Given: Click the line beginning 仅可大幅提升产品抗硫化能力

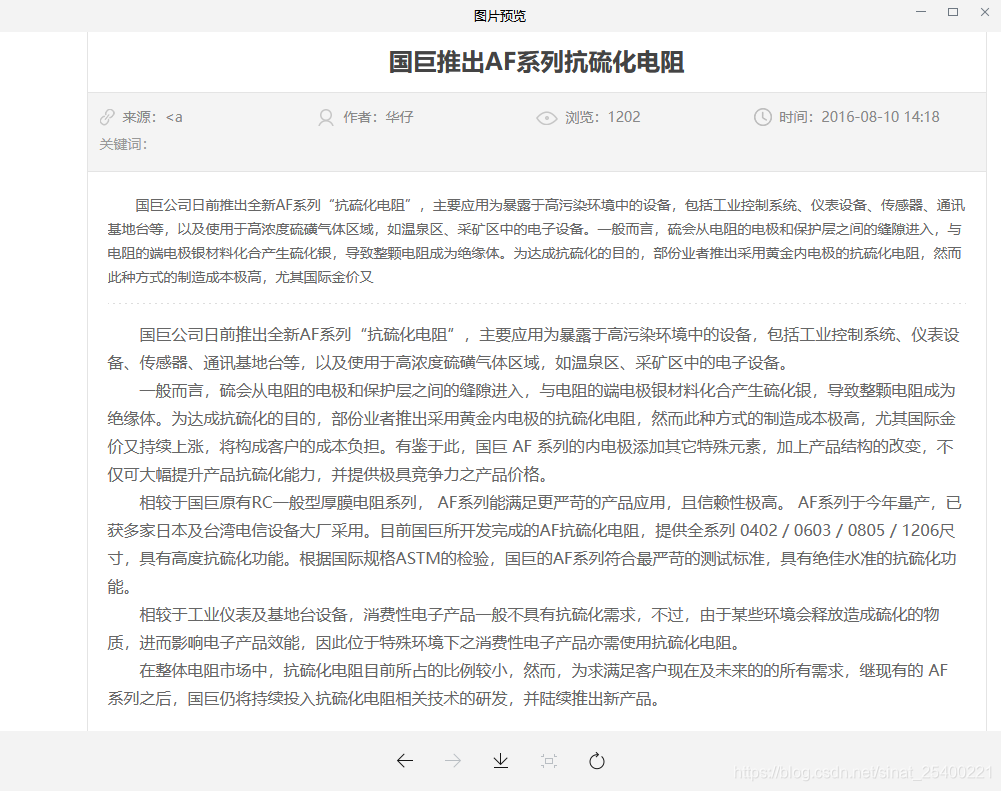Looking at the screenshot, I should (327, 475).
